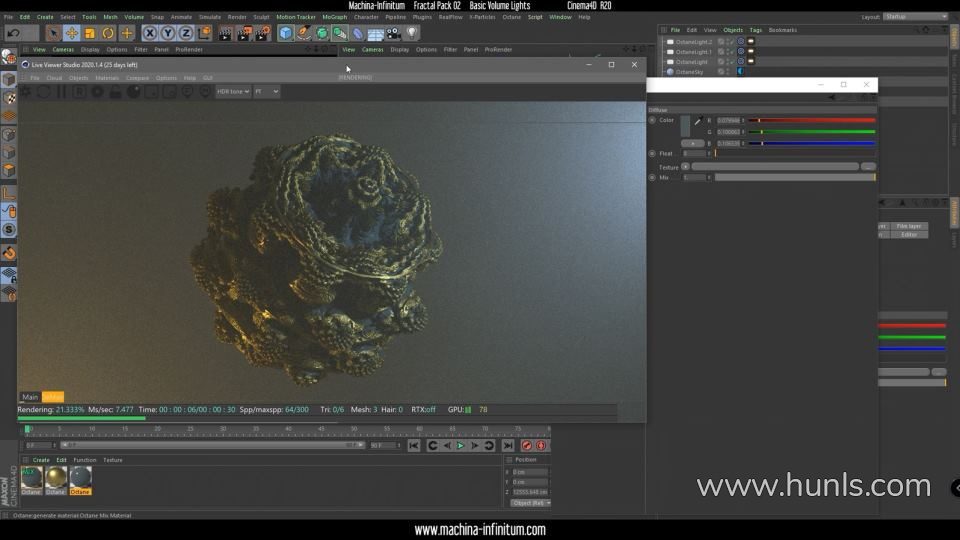This screenshot has height=540, width=960.
Task: Click the Render to Picture Viewer clapperboard
Action: coord(243,33)
